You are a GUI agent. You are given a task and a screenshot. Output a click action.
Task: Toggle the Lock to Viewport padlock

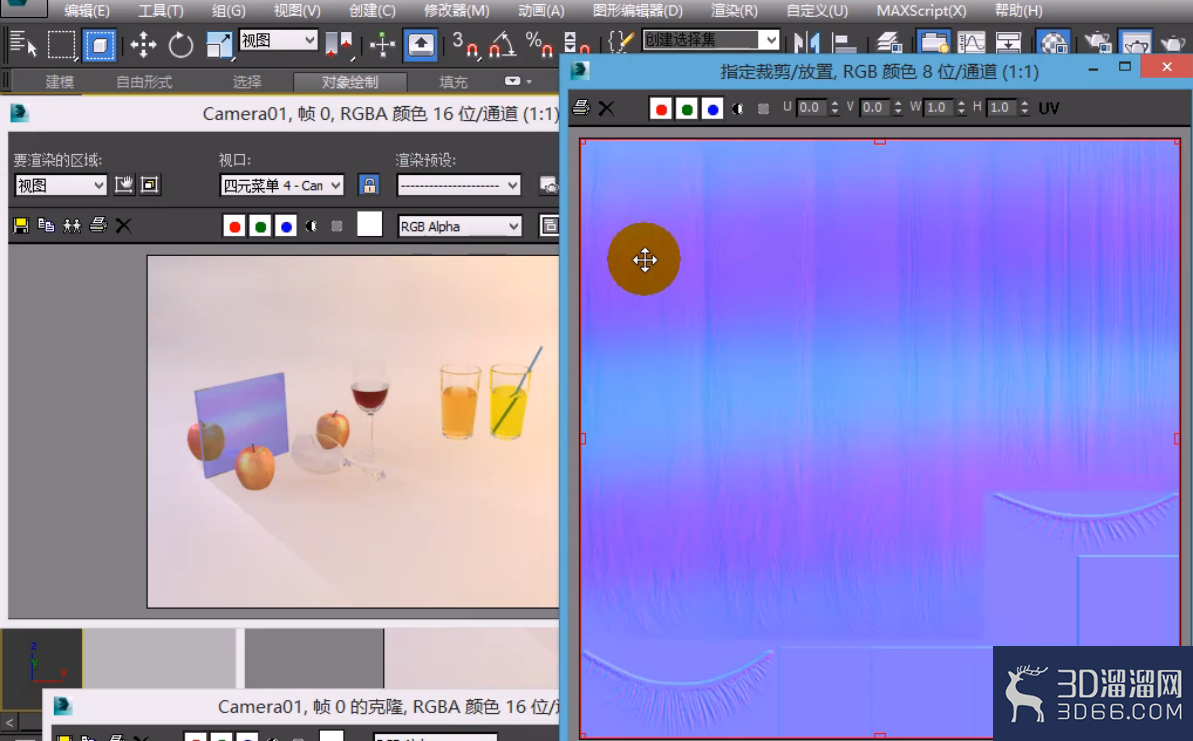(369, 185)
